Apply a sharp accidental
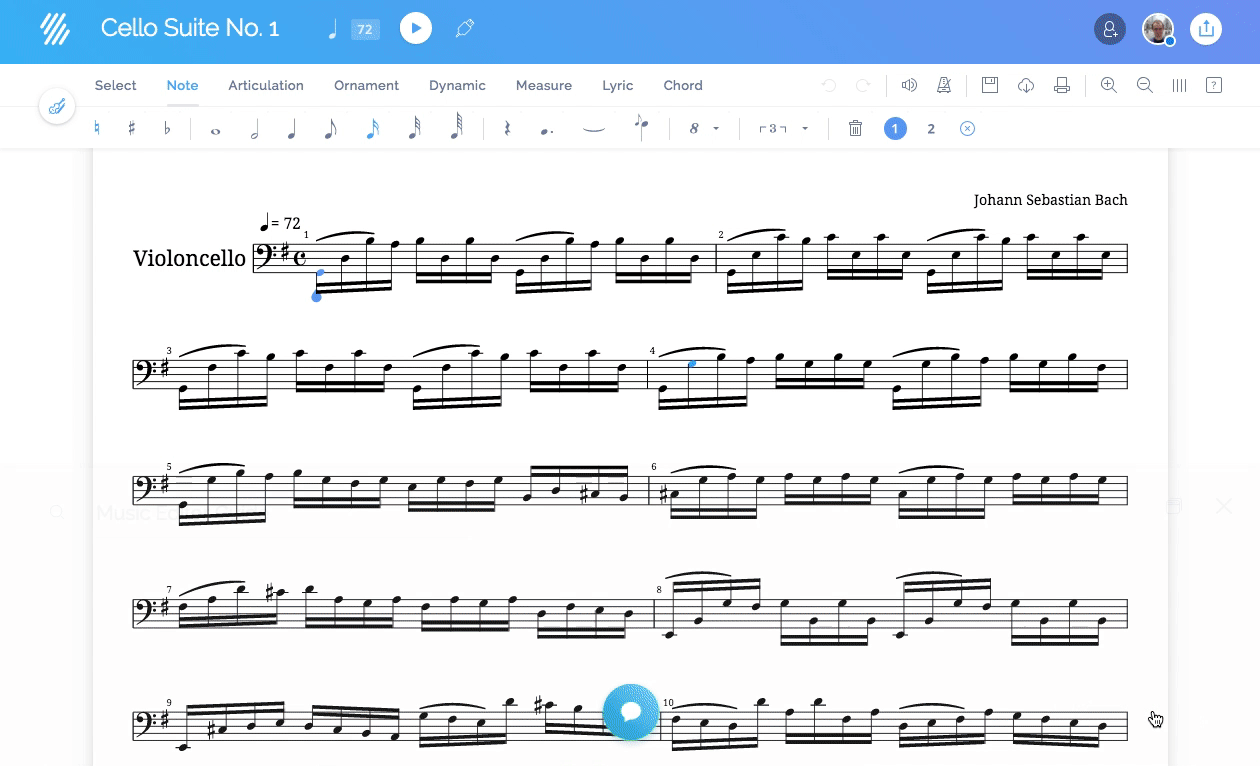Image resolution: width=1260 pixels, height=766 pixels. (131, 129)
